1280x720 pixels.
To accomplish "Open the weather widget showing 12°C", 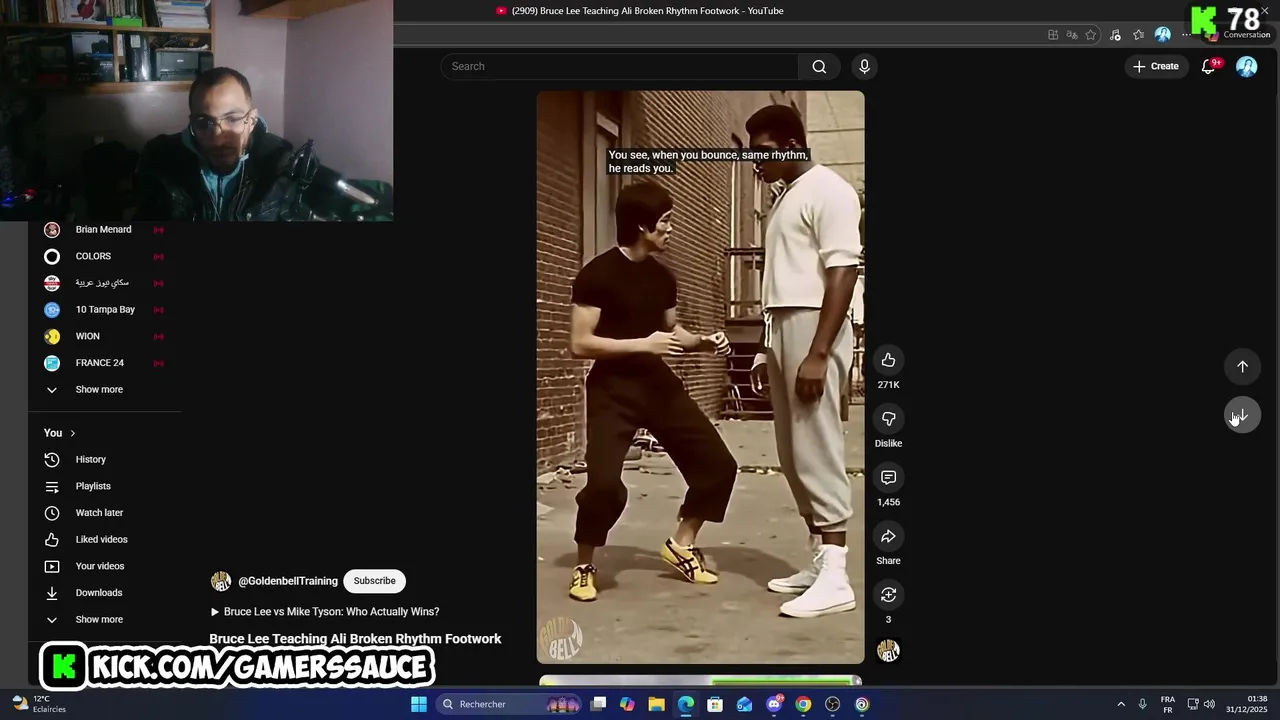I will [x=38, y=704].
